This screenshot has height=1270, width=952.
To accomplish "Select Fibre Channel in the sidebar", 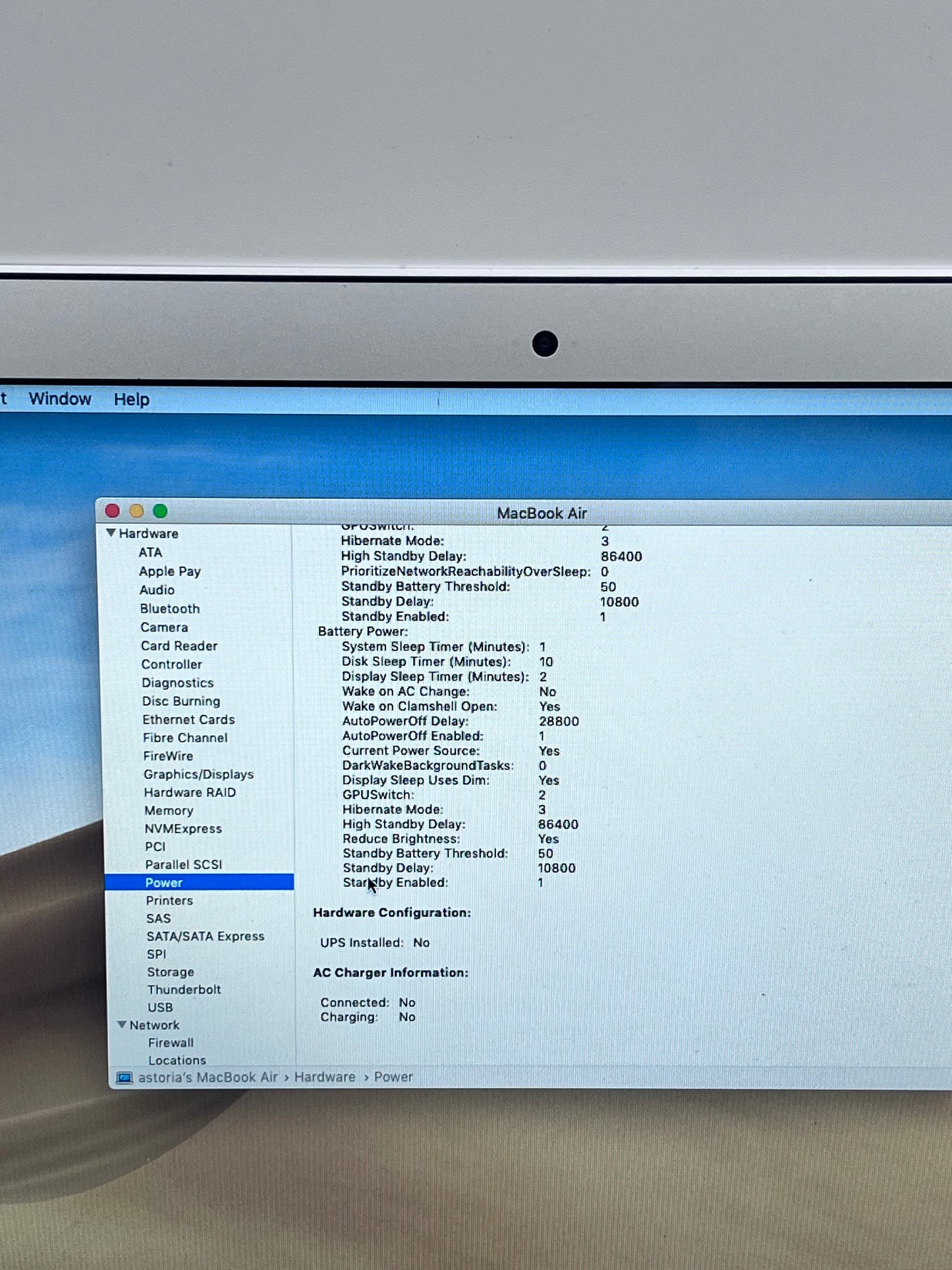I will point(185,737).
